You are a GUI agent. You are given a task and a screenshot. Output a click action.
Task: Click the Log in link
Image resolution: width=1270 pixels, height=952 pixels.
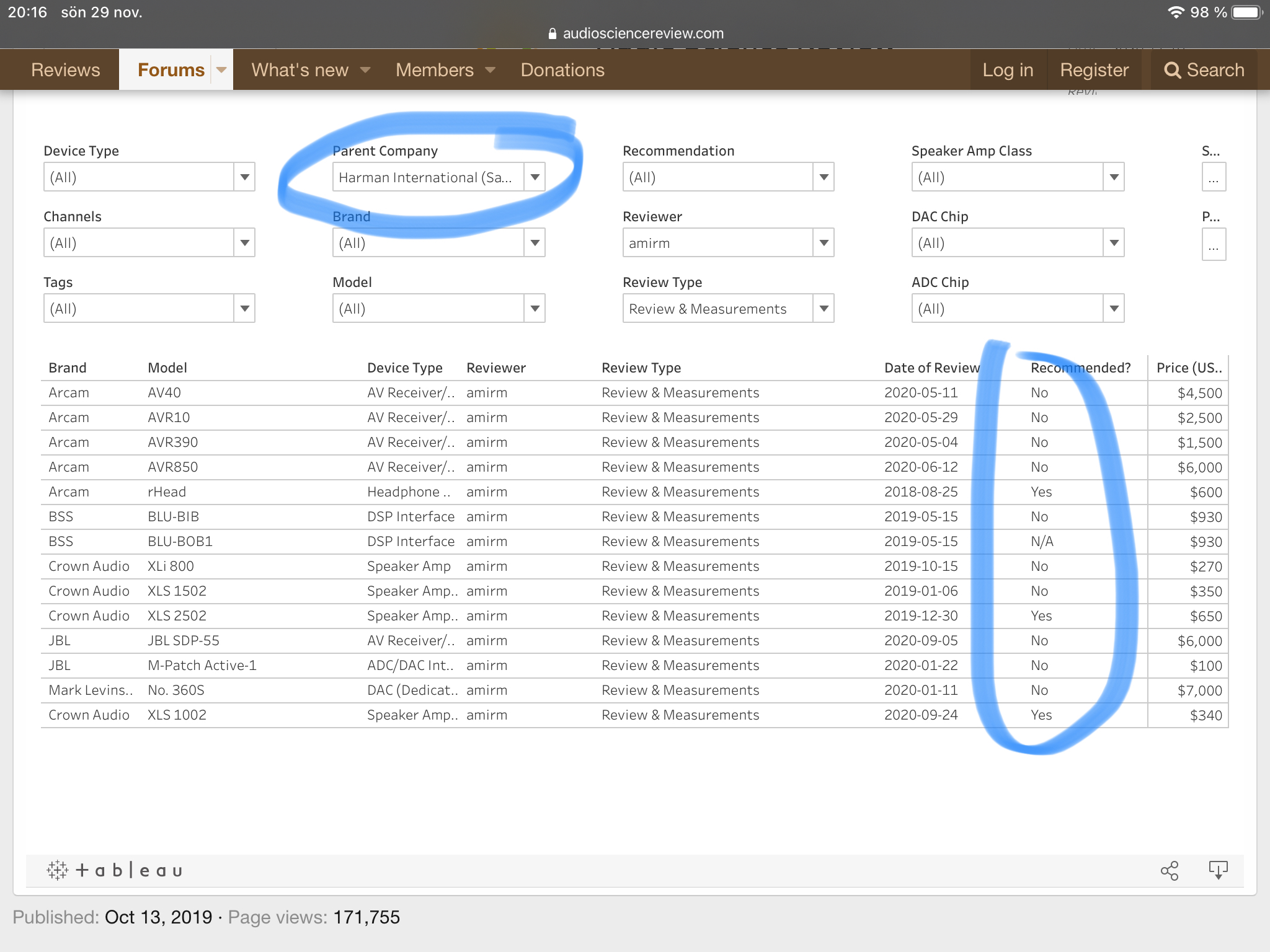point(1008,70)
